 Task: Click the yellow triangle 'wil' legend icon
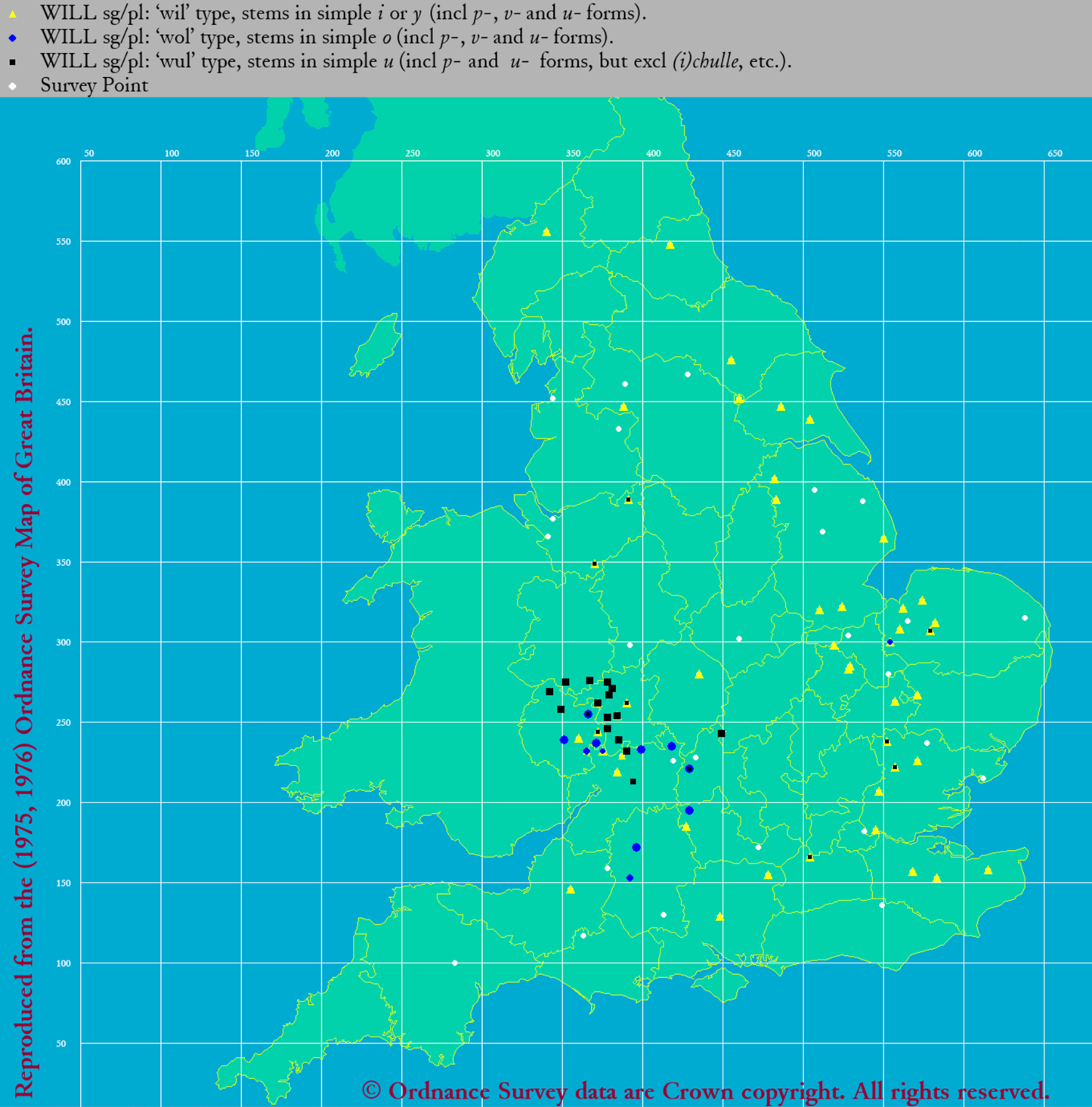tap(13, 14)
